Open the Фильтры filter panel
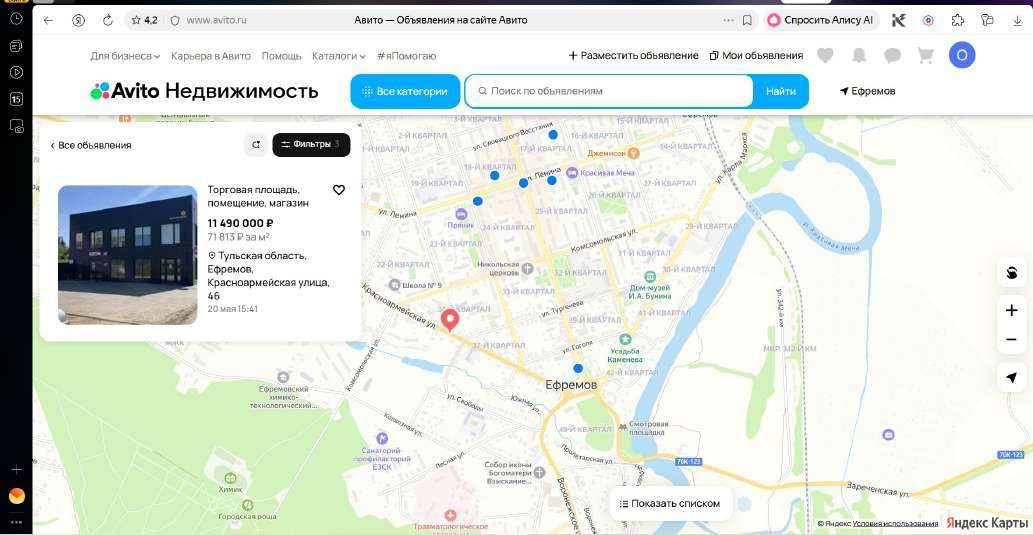Screen dimensions: 1033x535 click(x=312, y=145)
